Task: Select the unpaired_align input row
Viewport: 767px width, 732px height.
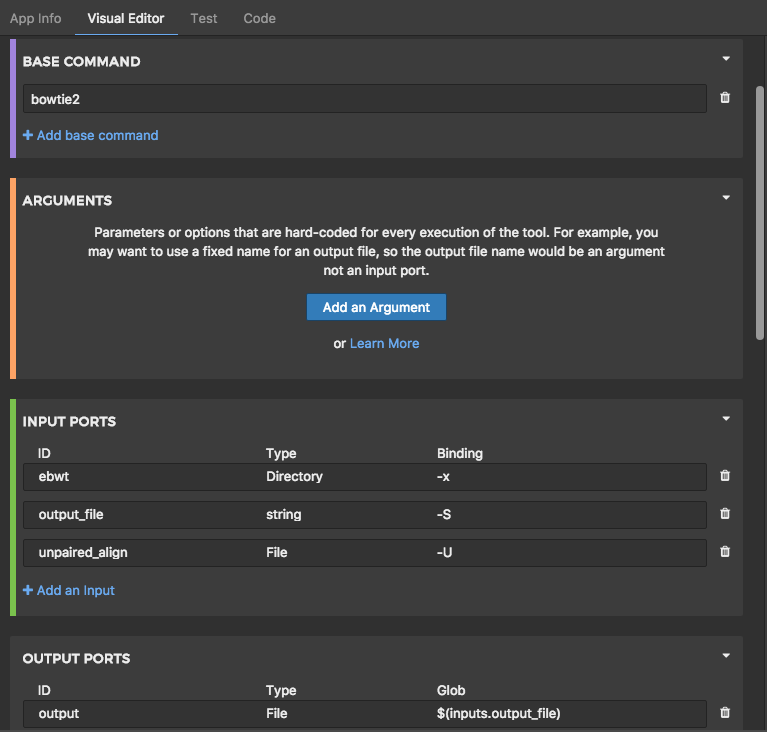Action: click(365, 552)
